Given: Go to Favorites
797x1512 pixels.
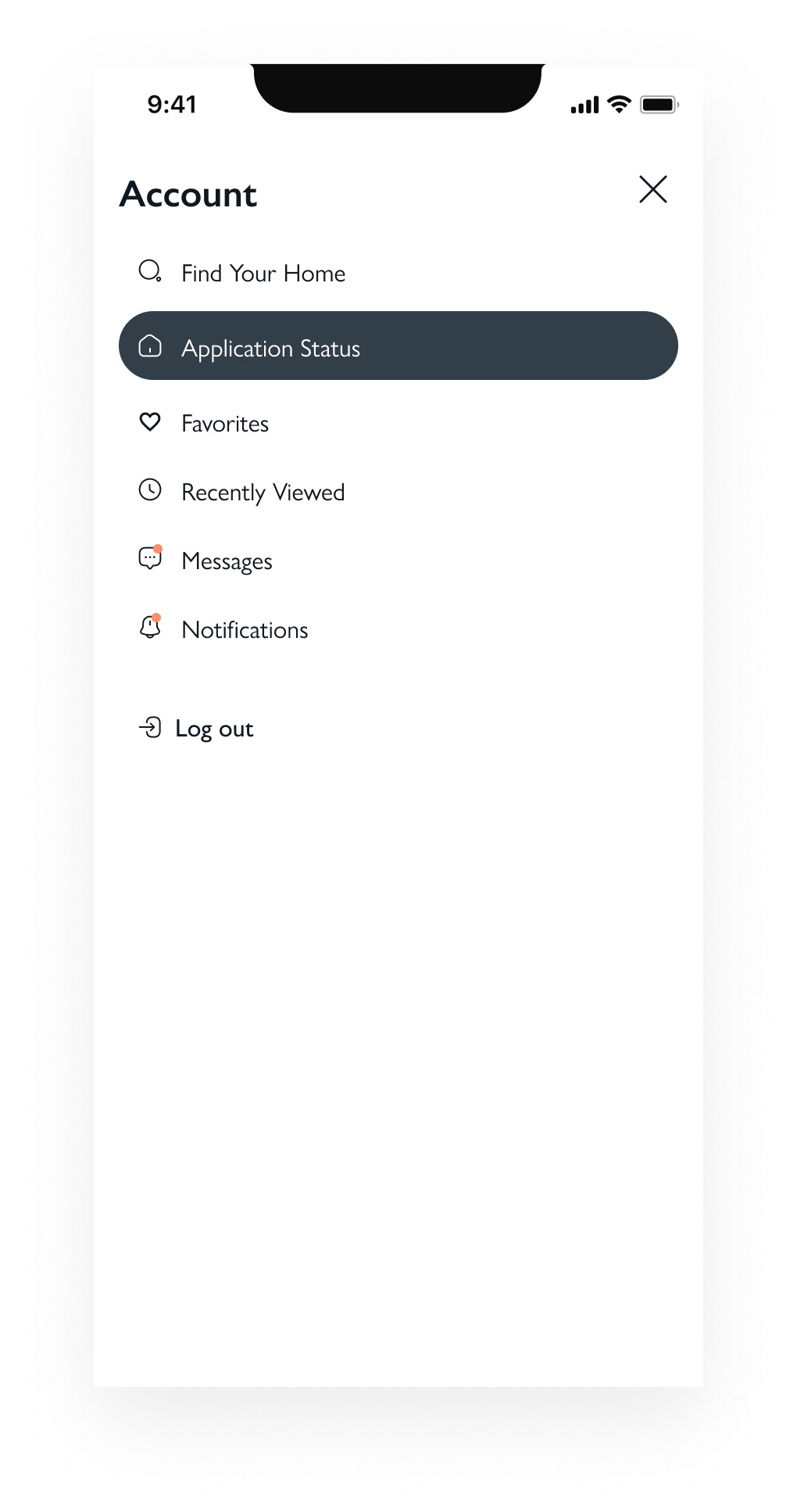Looking at the screenshot, I should (225, 424).
